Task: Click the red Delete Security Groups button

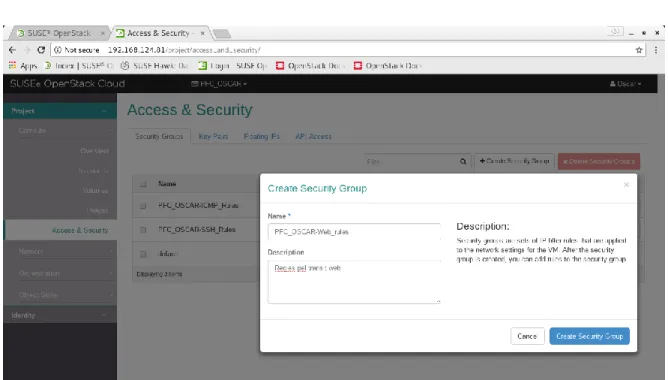Action: (599, 161)
